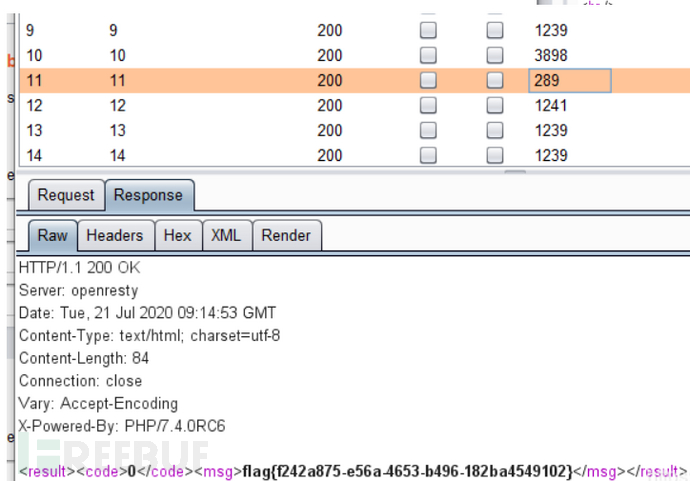
Task: Click the 'Content-Type: text/html' header line
Action: pos(150,336)
